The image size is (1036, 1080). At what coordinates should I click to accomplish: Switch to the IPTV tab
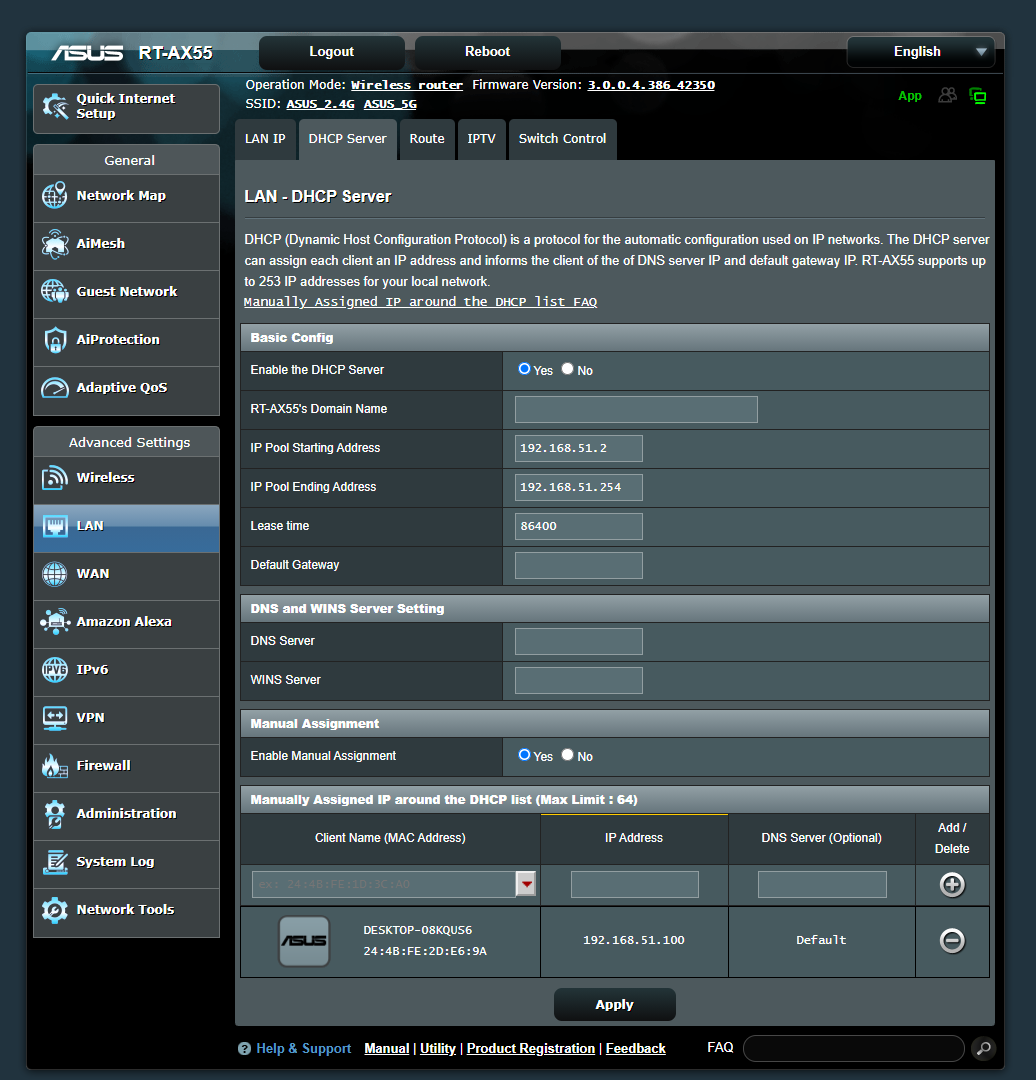[481, 139]
